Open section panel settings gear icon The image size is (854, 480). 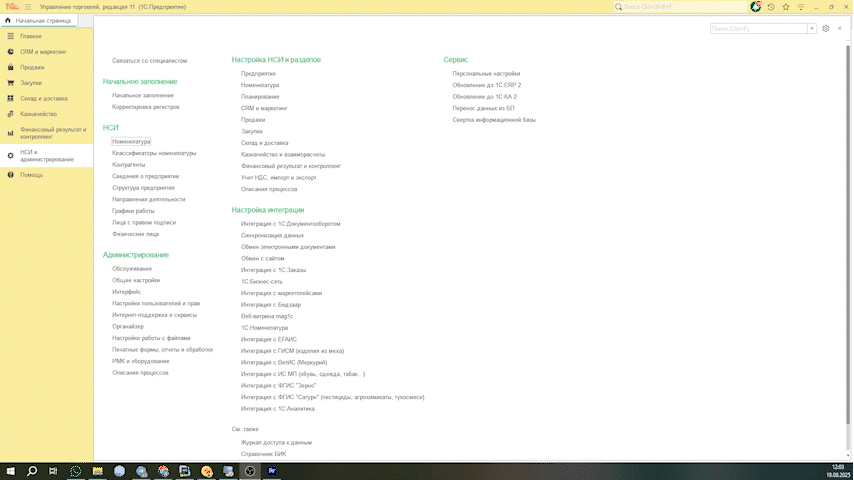pyautogui.click(x=826, y=28)
